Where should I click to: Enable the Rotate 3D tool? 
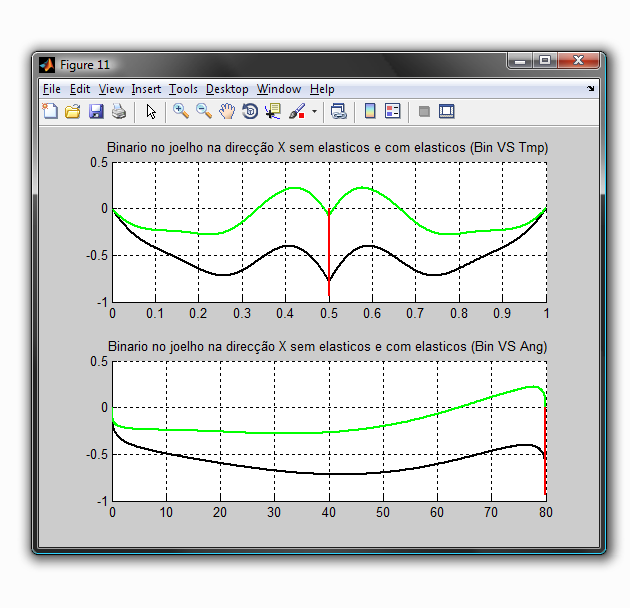(250, 111)
